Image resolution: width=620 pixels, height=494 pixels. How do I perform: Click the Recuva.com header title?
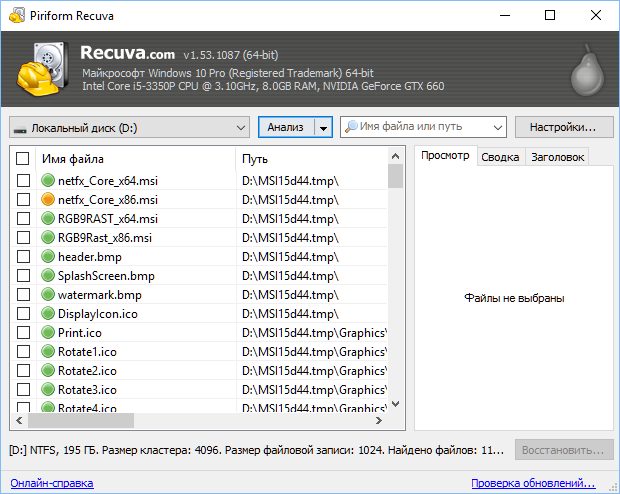coord(128,53)
